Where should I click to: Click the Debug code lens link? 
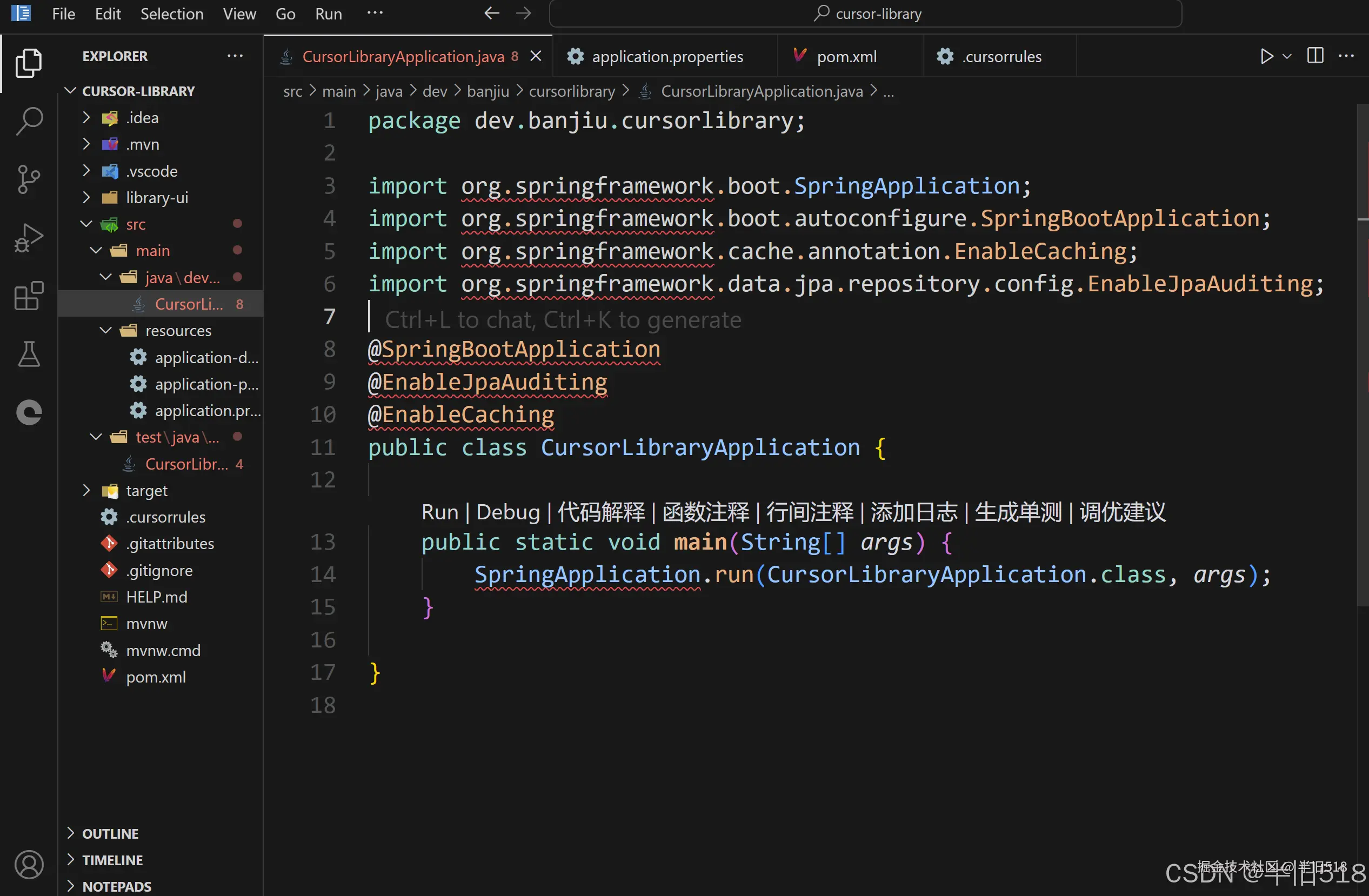click(x=507, y=512)
